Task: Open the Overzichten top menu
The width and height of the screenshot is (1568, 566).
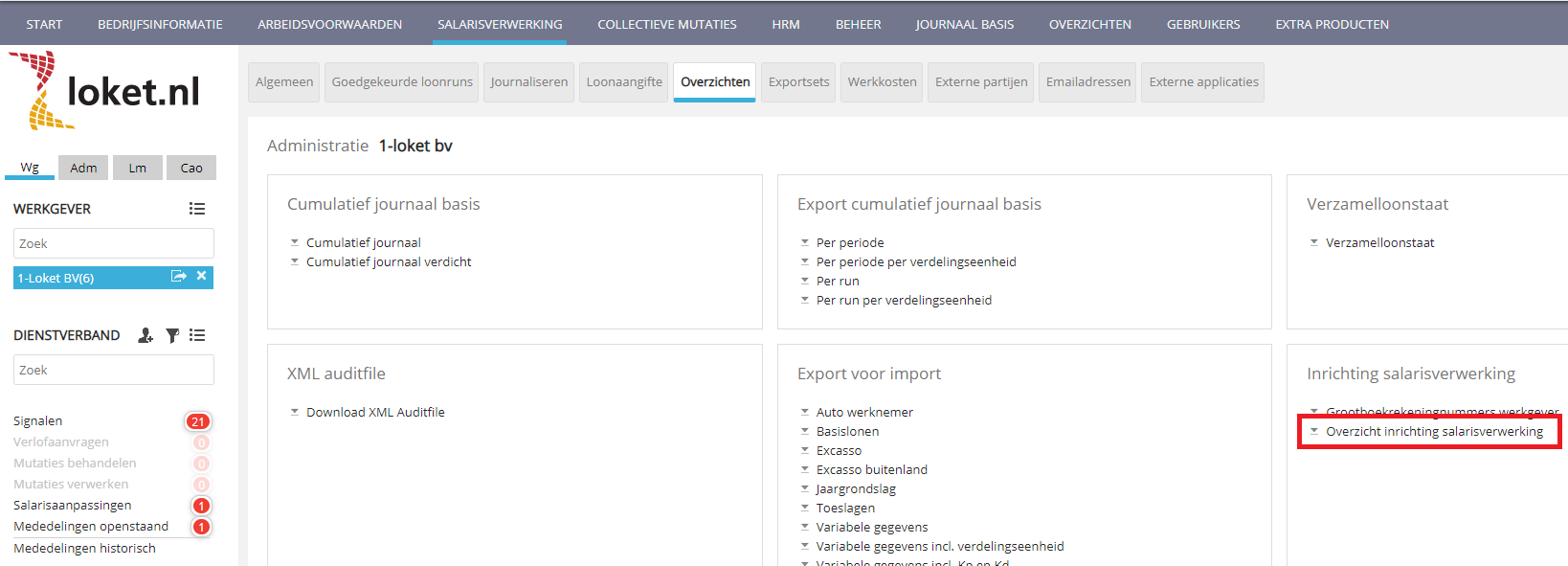Action: tap(1089, 24)
